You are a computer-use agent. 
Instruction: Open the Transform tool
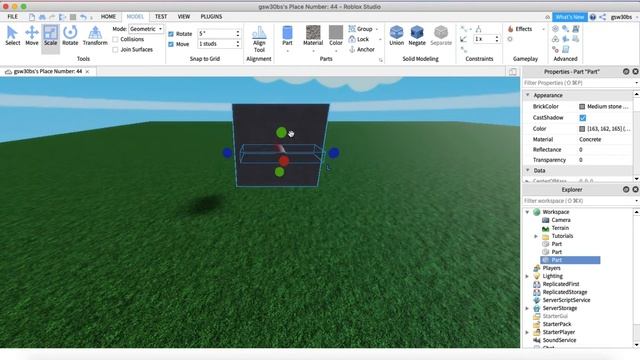[x=95, y=36]
